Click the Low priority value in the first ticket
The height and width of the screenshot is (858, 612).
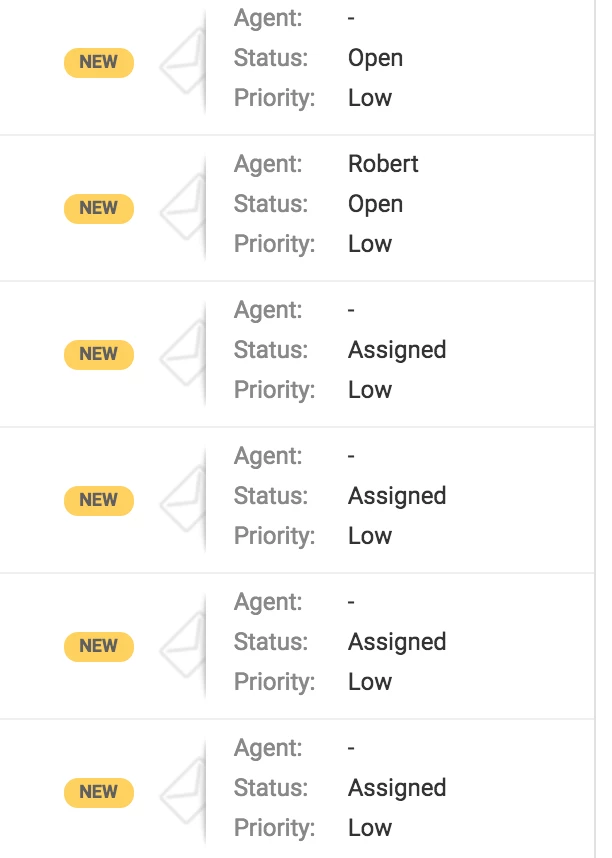click(x=370, y=98)
